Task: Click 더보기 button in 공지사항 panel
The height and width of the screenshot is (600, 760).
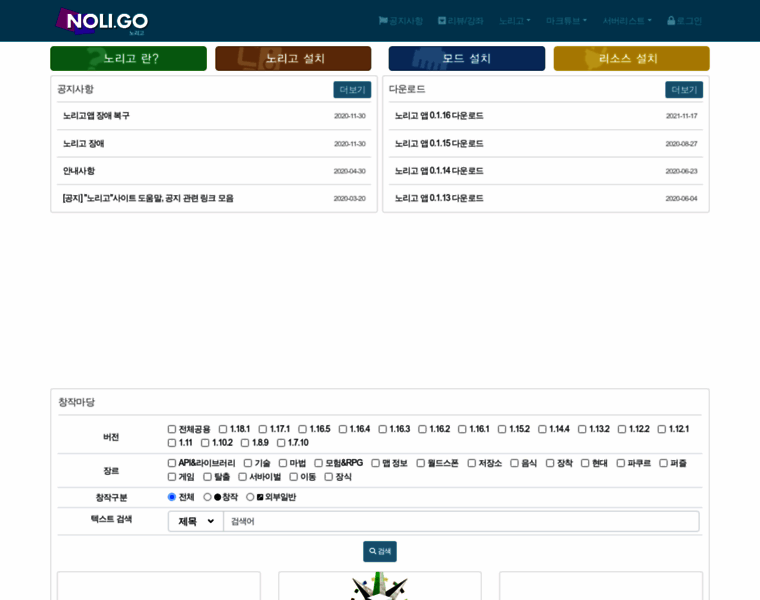Action: coord(352,90)
